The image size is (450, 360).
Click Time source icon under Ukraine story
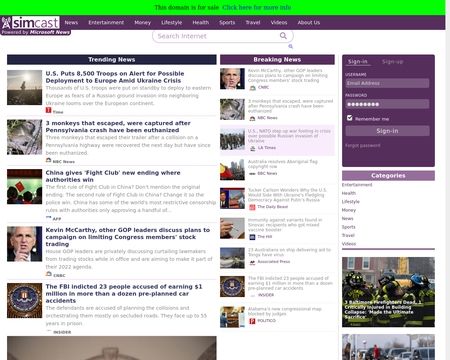pos(49,110)
